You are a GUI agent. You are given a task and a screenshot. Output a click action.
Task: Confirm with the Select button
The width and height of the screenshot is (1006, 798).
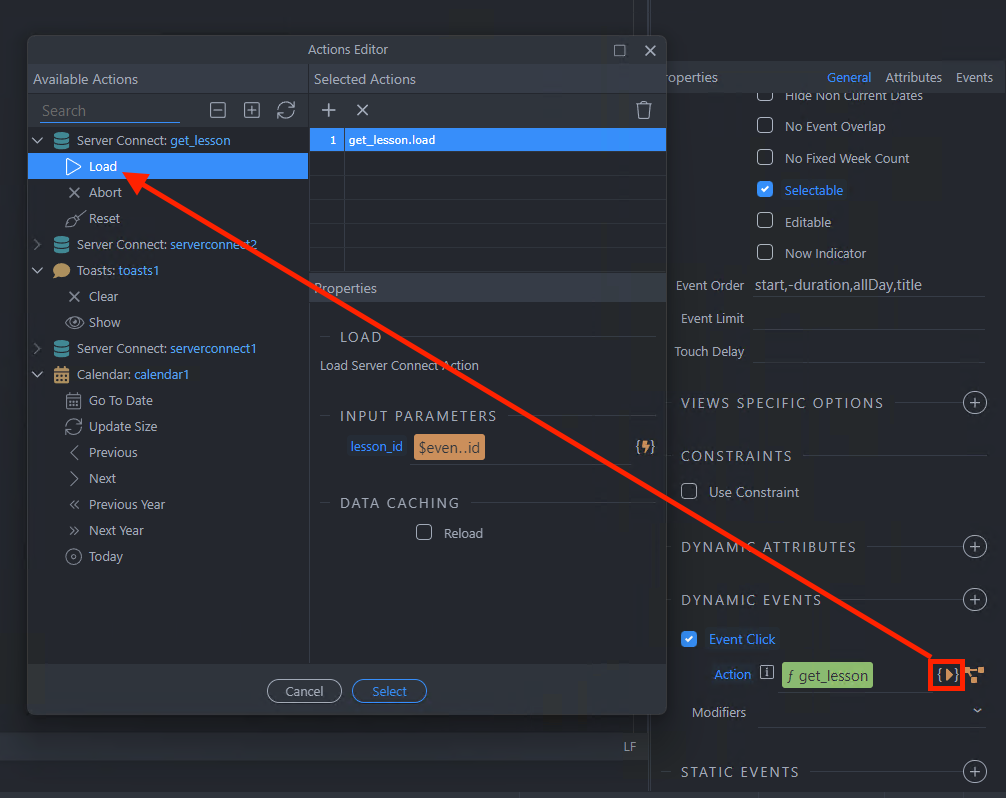389,691
